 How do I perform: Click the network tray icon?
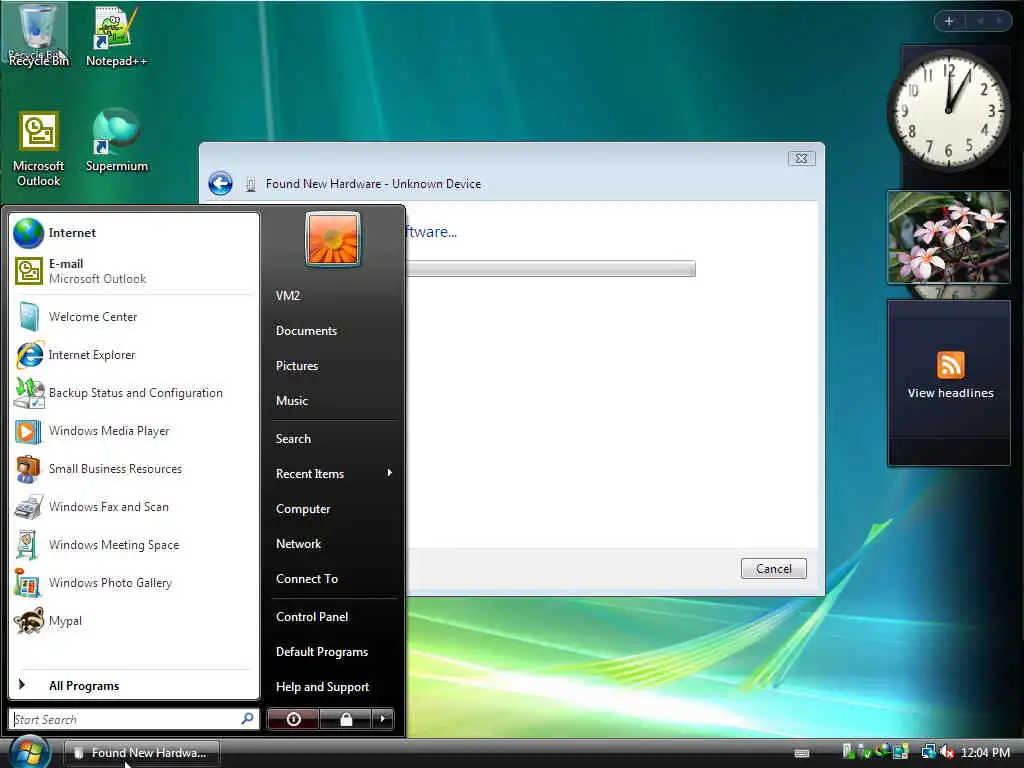tap(929, 753)
